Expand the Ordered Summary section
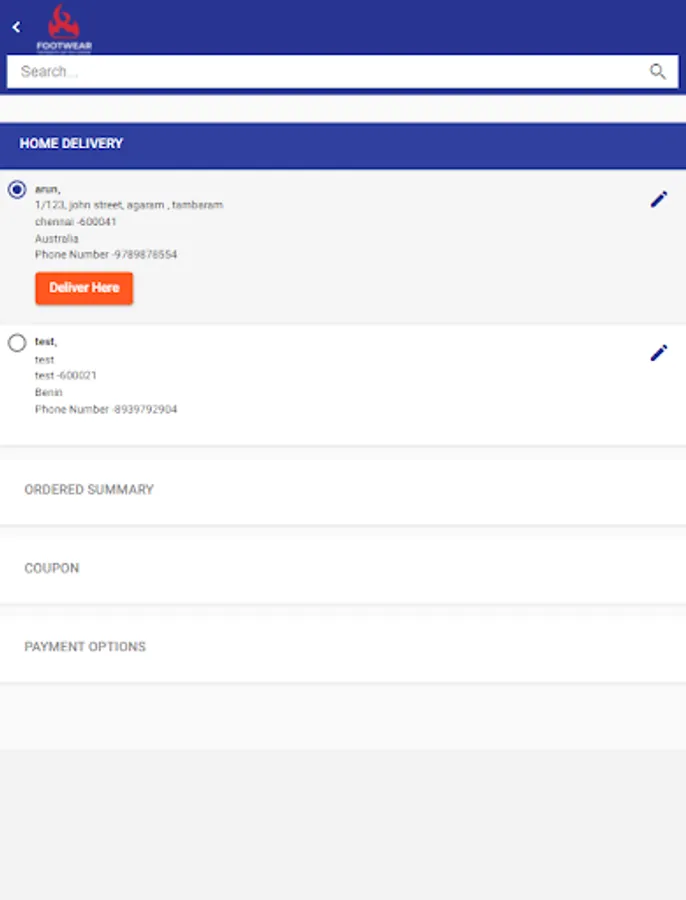 click(x=89, y=490)
